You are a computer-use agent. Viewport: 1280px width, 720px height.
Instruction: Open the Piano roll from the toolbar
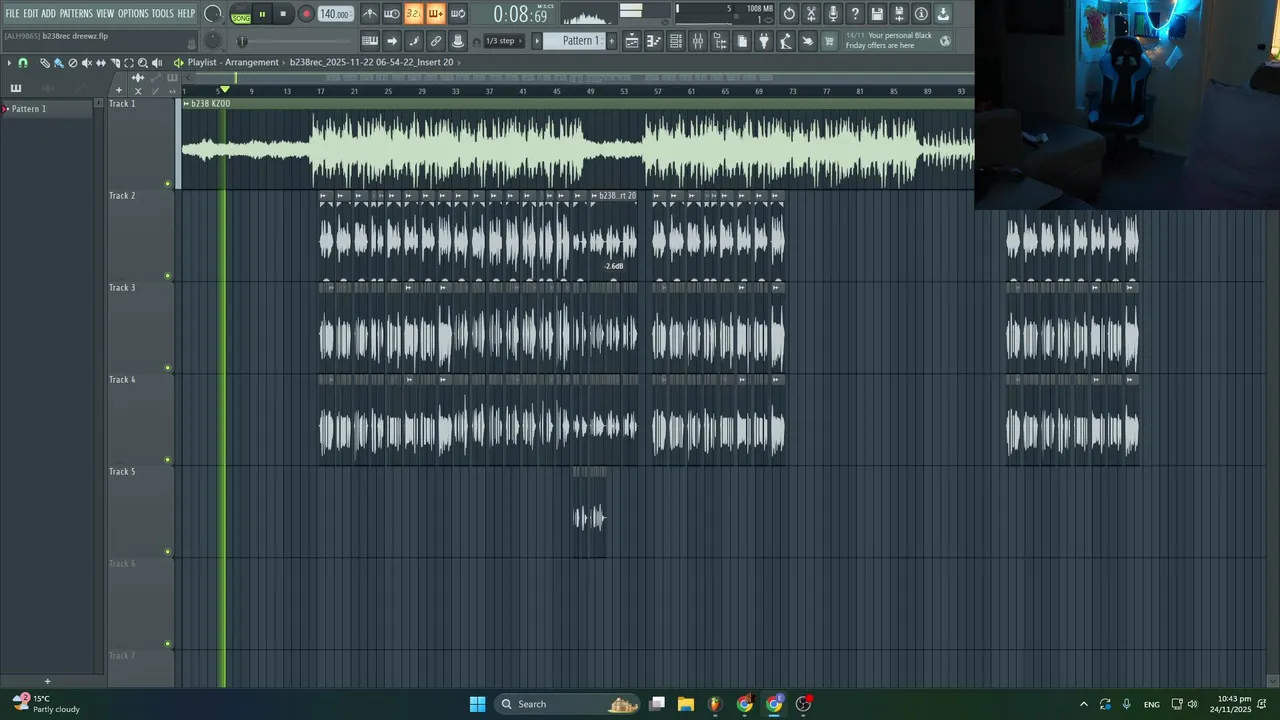pos(654,41)
